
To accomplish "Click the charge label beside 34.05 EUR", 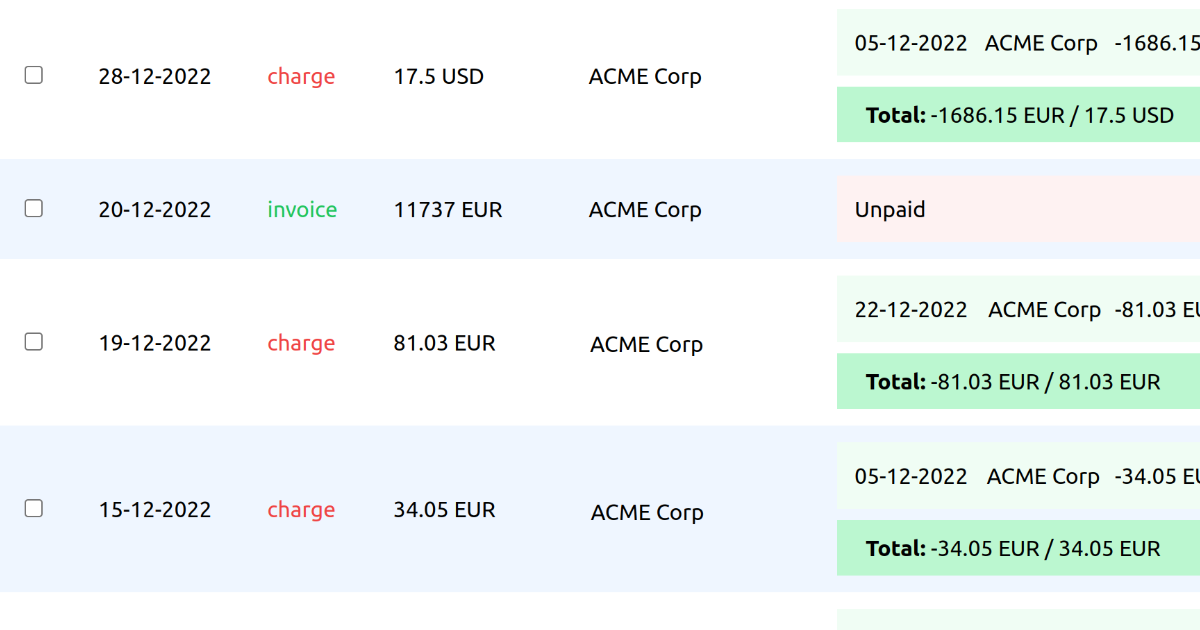I will [301, 510].
